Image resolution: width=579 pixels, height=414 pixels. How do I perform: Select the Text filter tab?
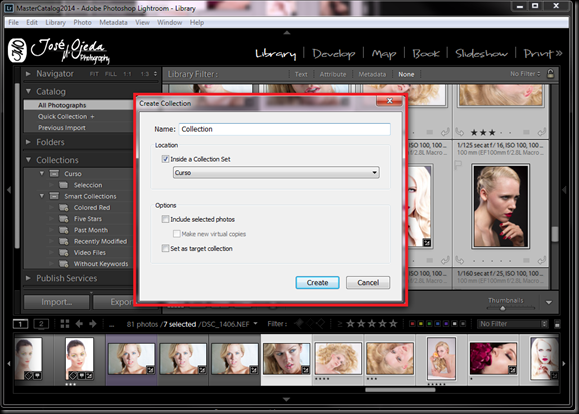coord(301,74)
